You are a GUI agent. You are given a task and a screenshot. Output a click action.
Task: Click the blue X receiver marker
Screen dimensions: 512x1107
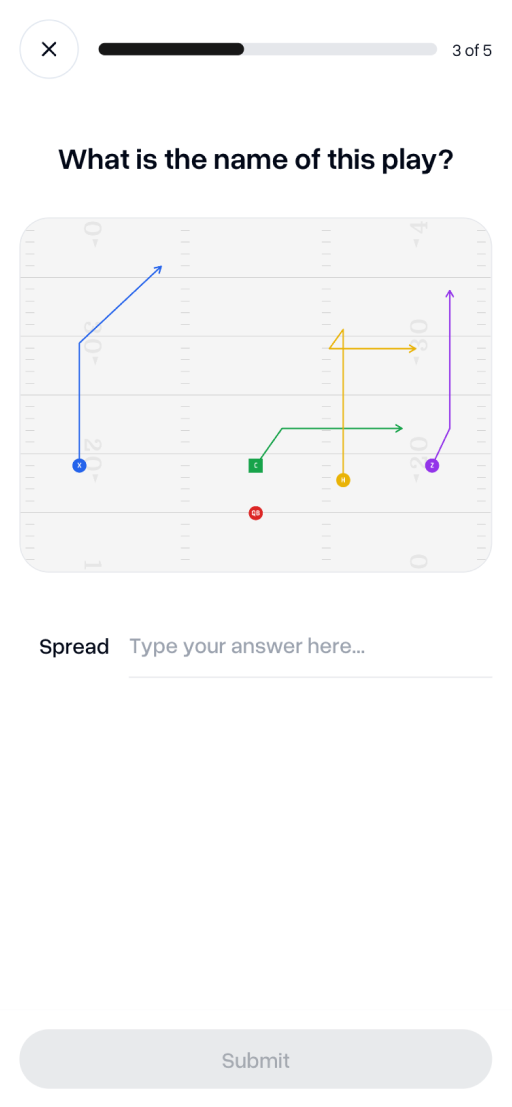[79, 465]
